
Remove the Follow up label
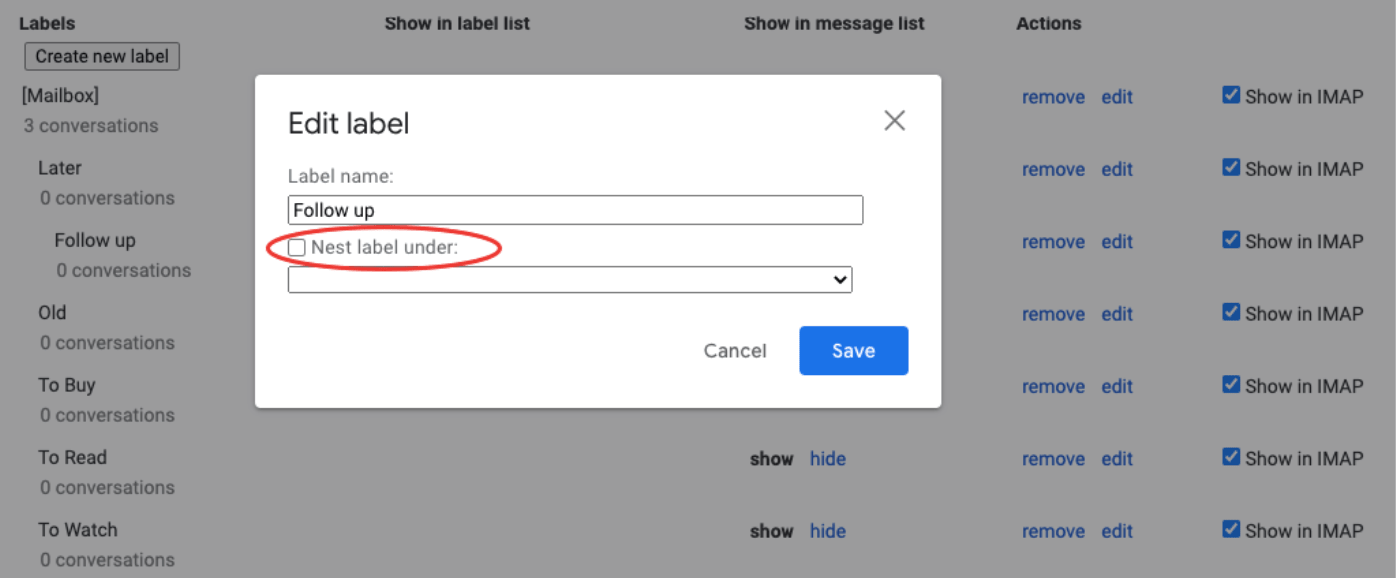(x=1053, y=241)
